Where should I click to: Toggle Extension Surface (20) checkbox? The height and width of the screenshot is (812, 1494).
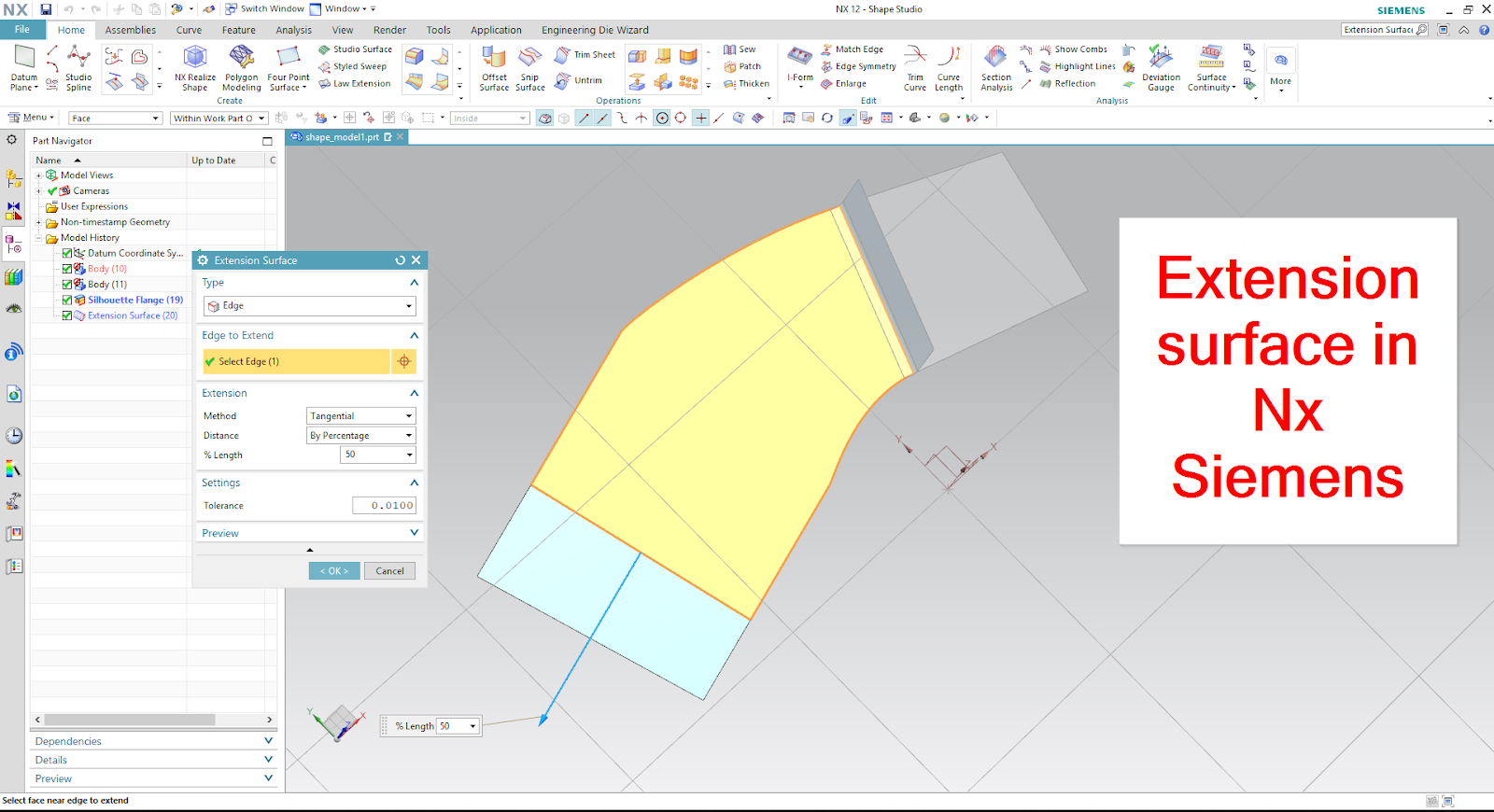coord(67,315)
